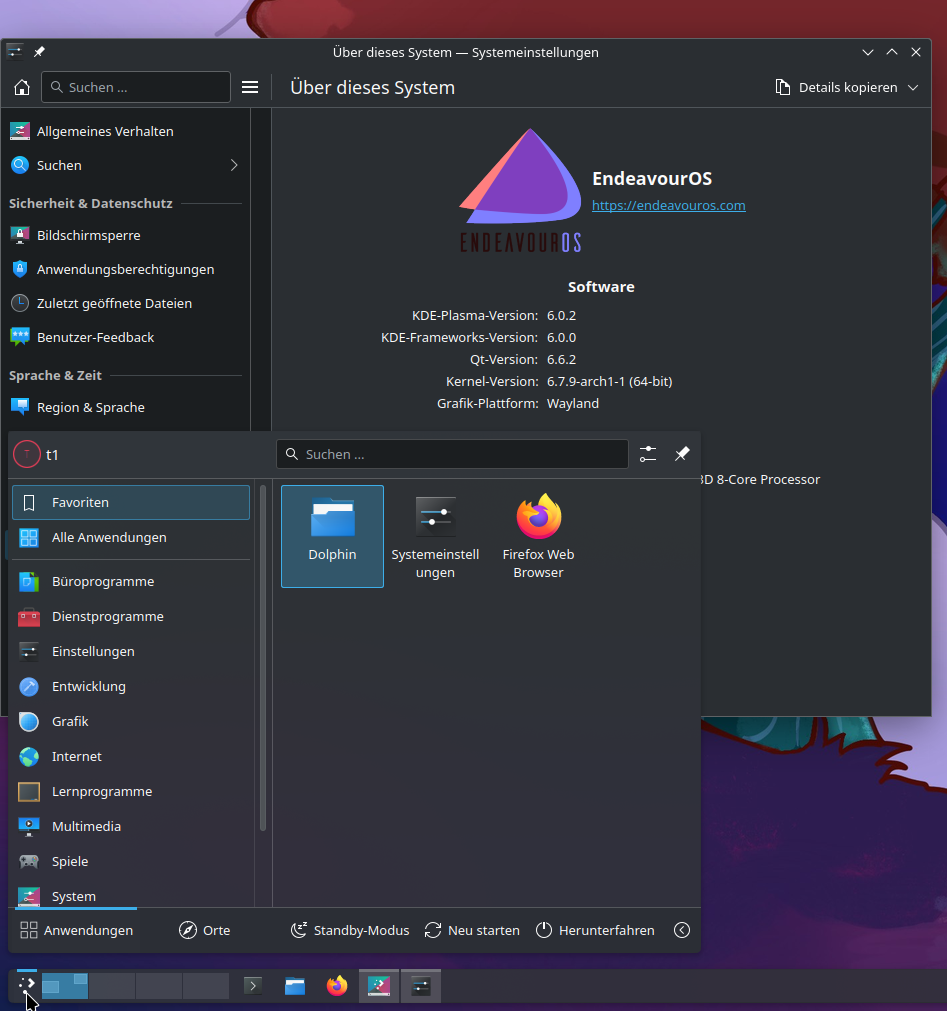Switch to the first virtual desktop in pager
Screen dimensions: 947x1011
[64, 986]
